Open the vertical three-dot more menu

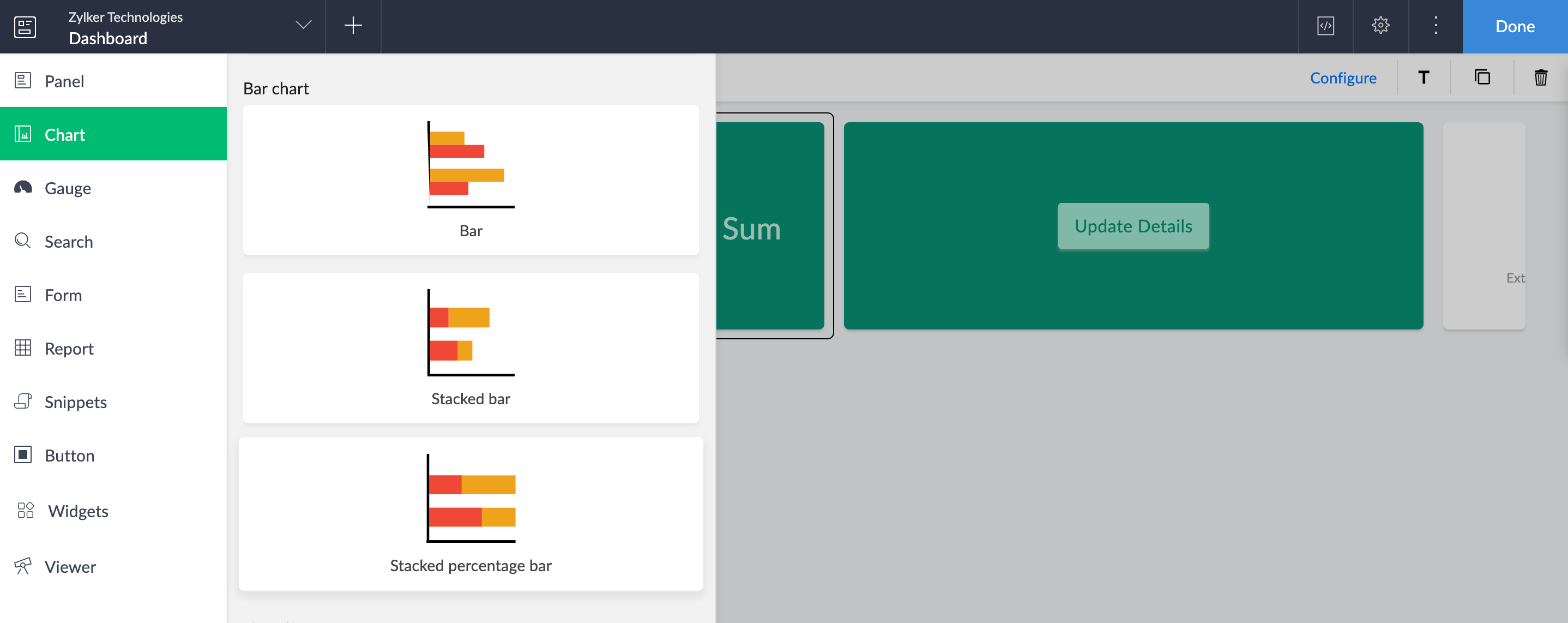(1436, 26)
